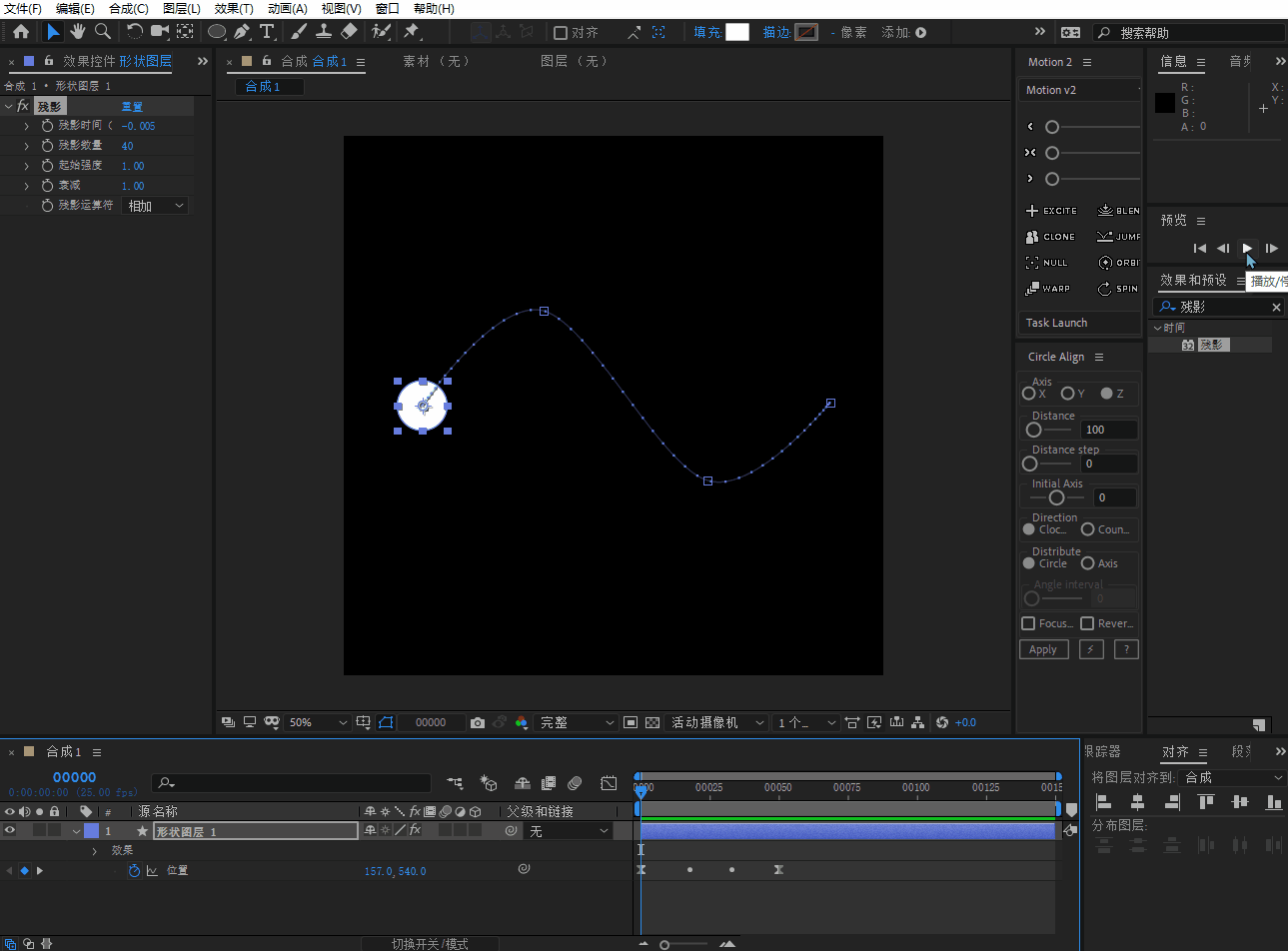Click the 重置 reset link for 残影
This screenshot has height=951, width=1288.
pos(132,107)
